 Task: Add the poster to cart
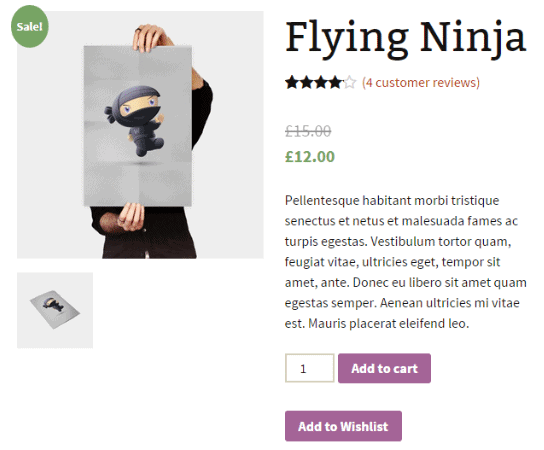[x=384, y=368]
